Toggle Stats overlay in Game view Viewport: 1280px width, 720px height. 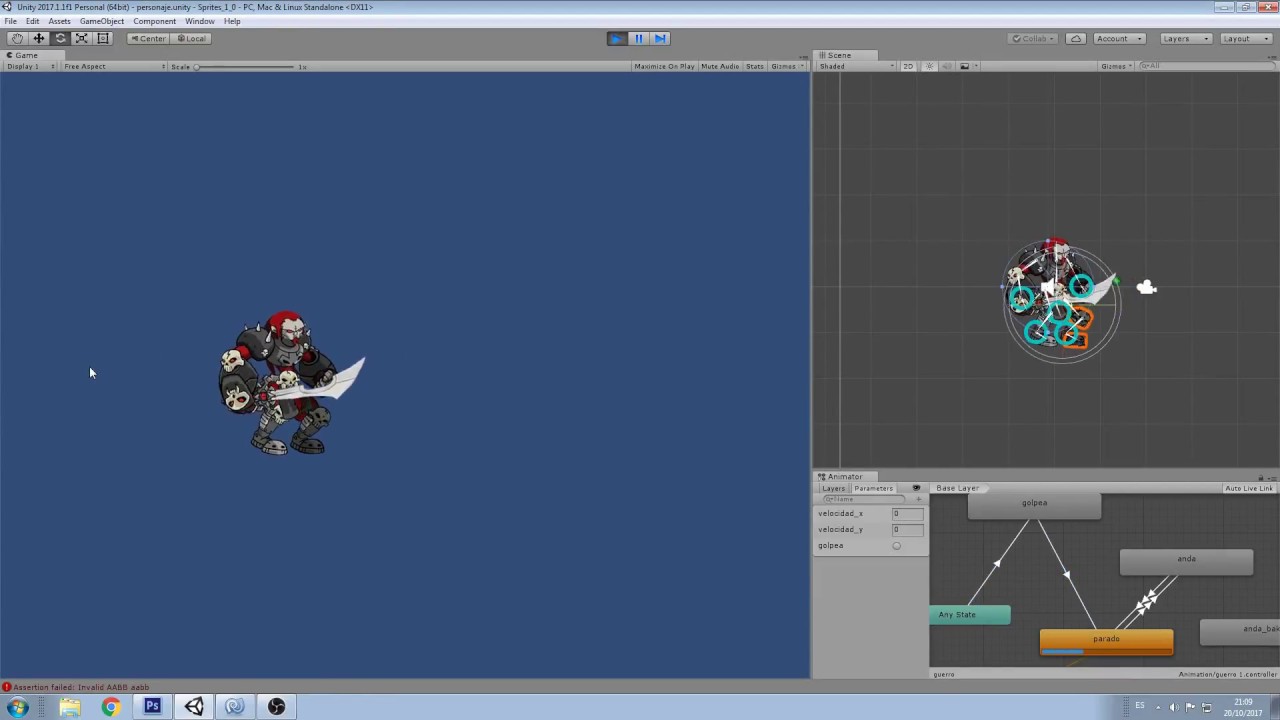pyautogui.click(x=755, y=66)
